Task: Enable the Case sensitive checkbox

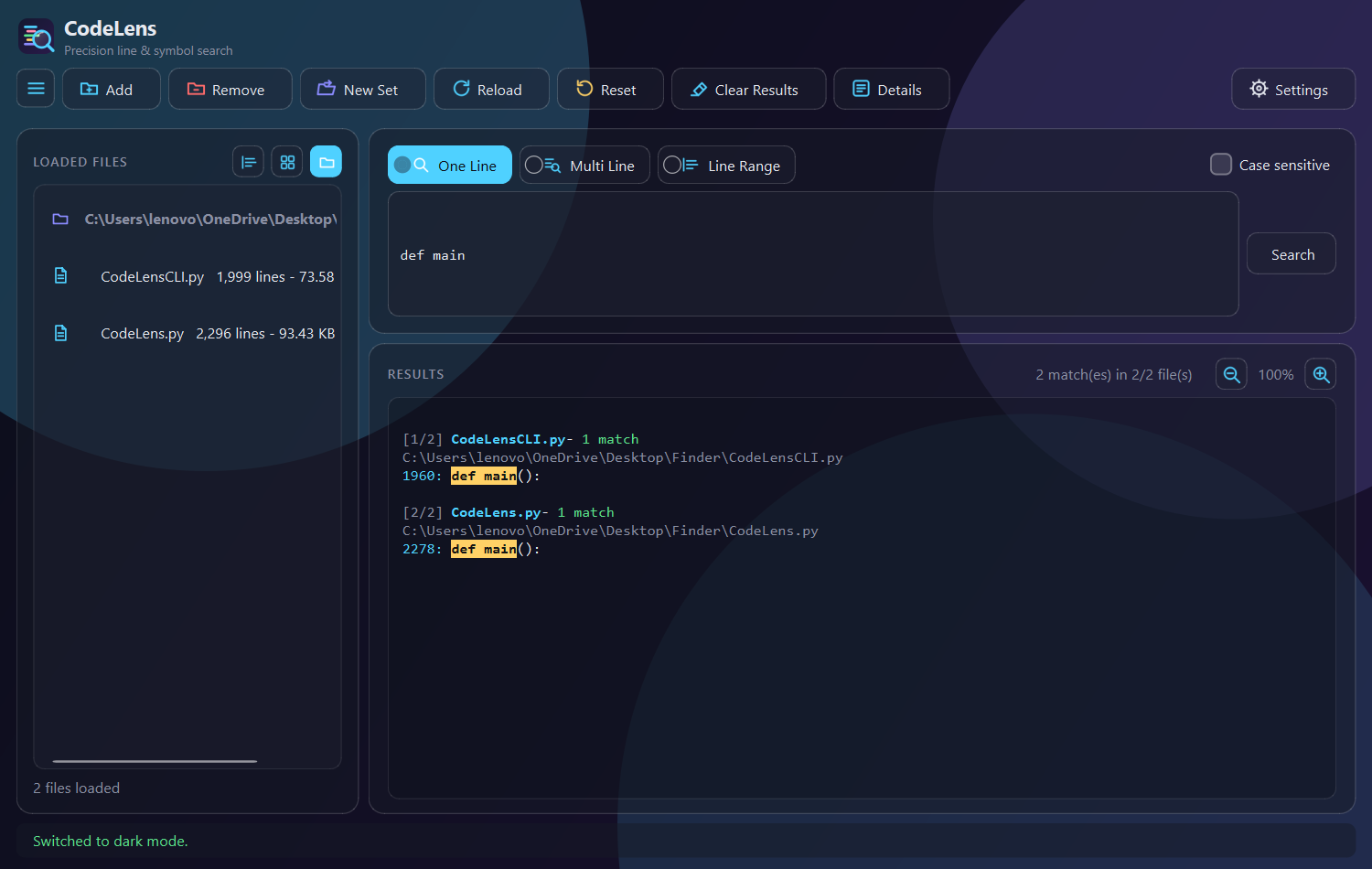Action: click(x=1221, y=165)
